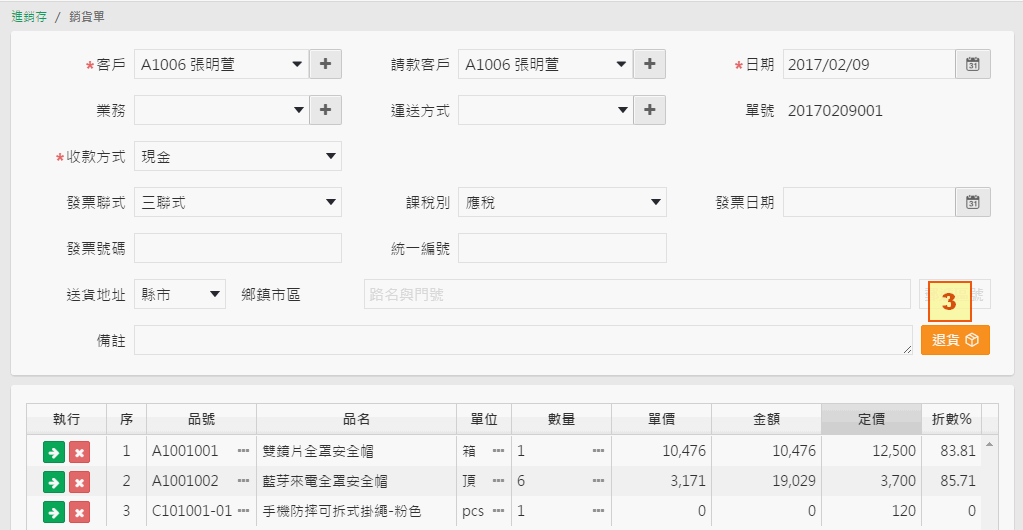Click the 單價 cell 10,476

point(662,451)
